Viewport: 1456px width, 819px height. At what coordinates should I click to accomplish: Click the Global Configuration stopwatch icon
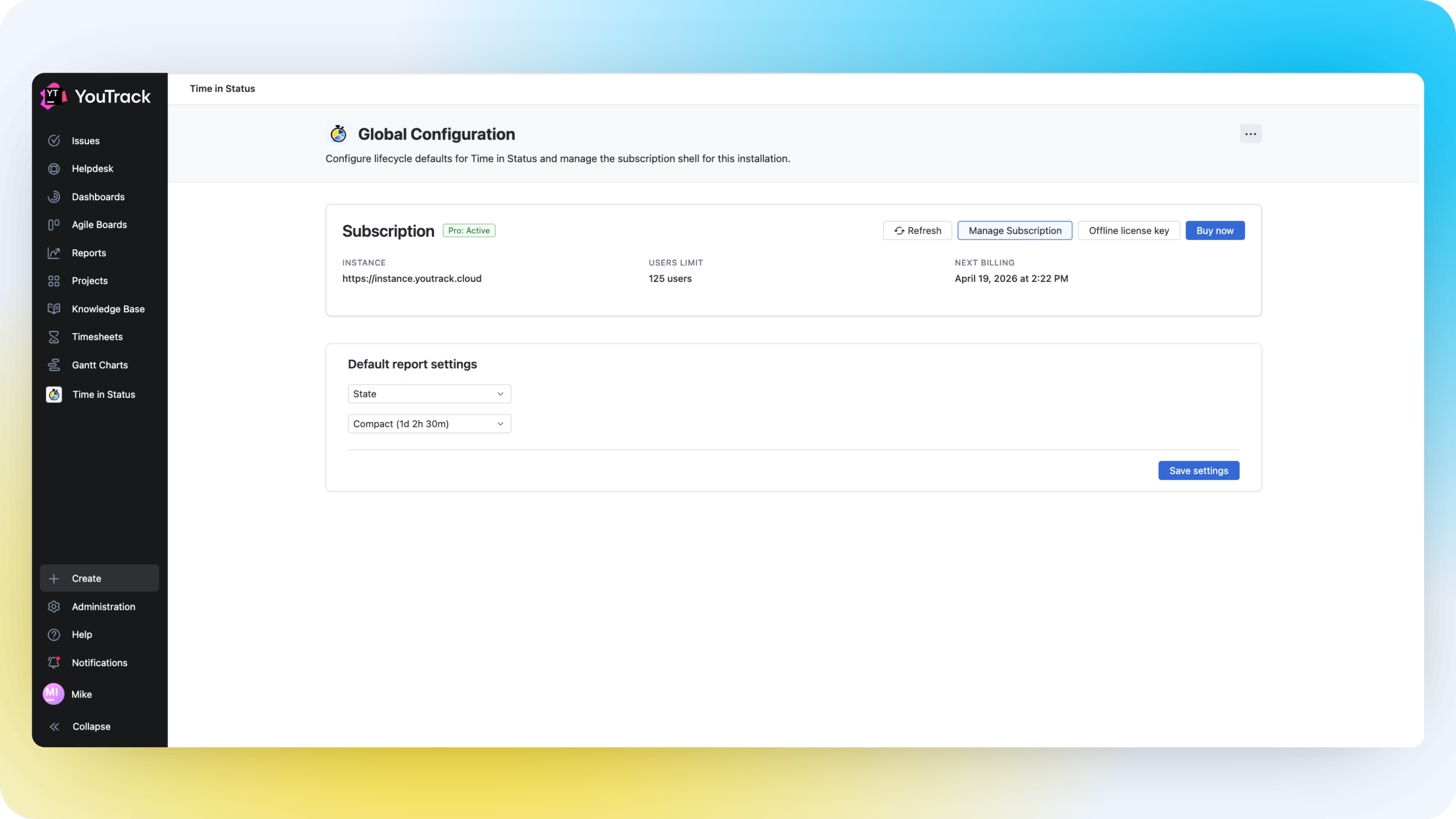[338, 134]
